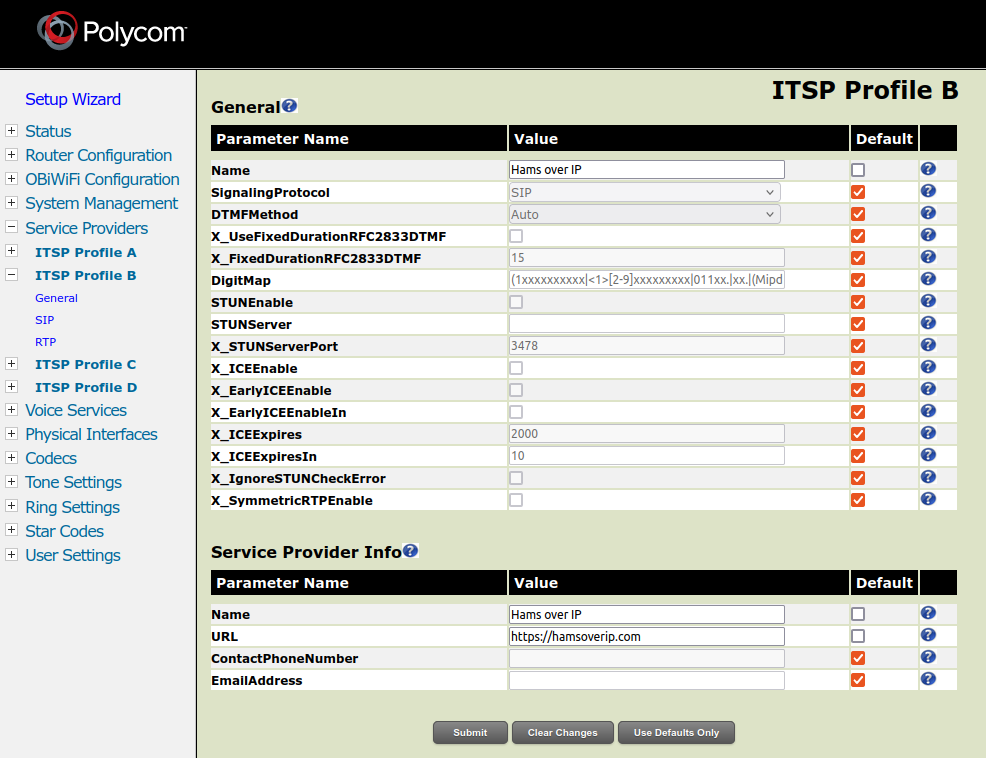Click help icon for Service Provider Name row
The image size is (986, 758).
(928, 613)
